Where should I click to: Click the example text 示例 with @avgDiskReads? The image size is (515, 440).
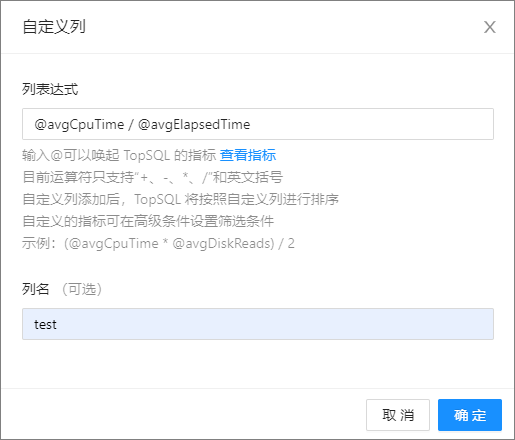click(x=158, y=243)
